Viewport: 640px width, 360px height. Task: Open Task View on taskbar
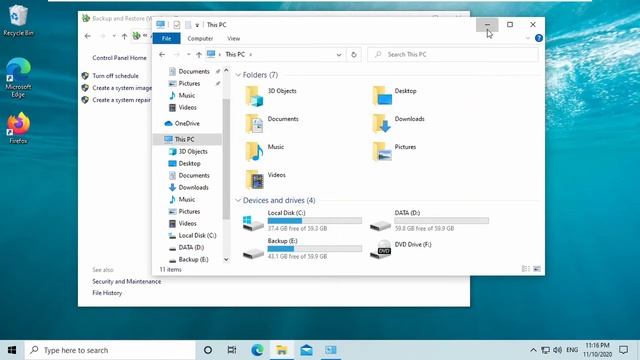pos(232,350)
